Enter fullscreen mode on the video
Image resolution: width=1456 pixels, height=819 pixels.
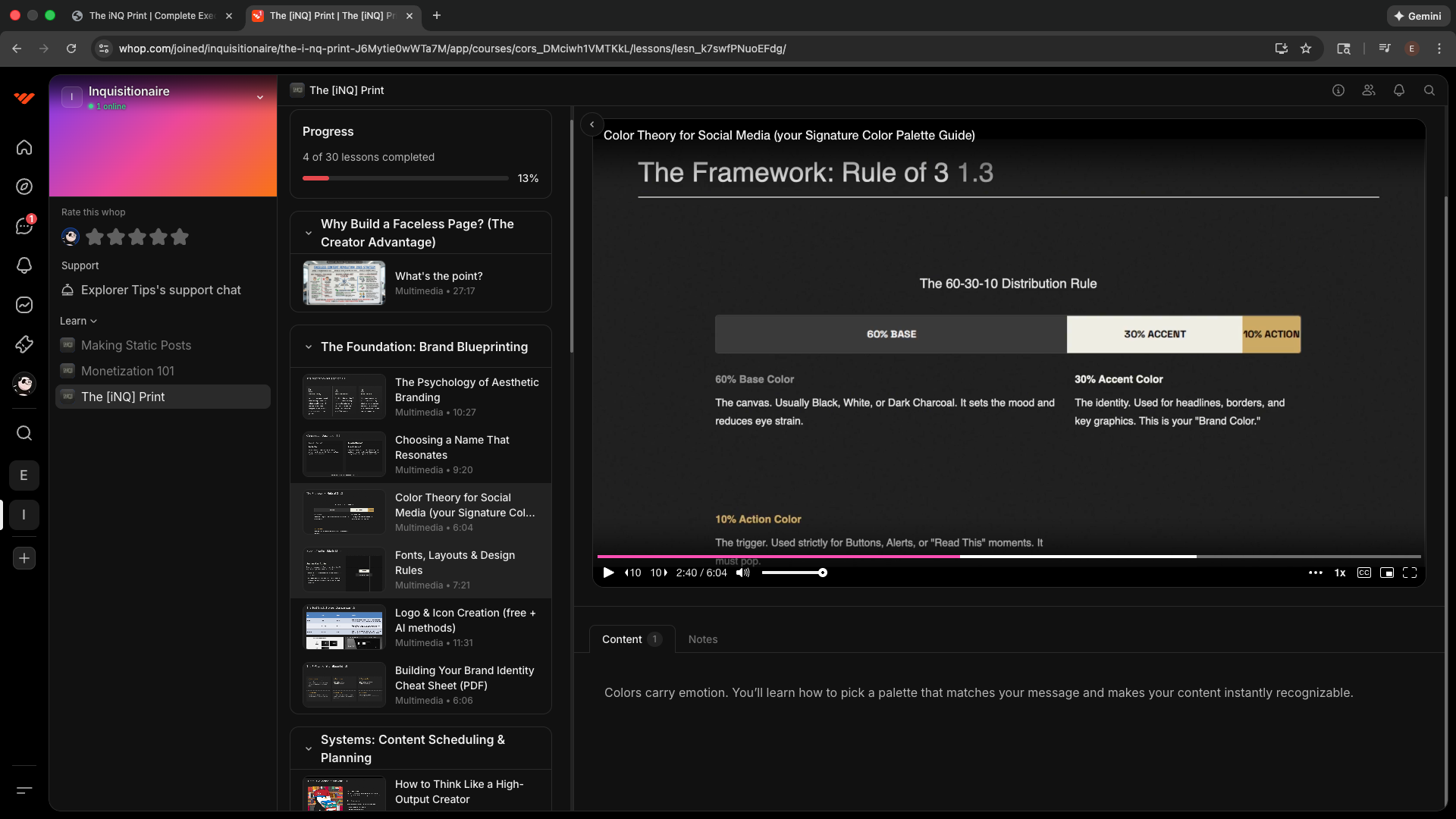click(1410, 573)
